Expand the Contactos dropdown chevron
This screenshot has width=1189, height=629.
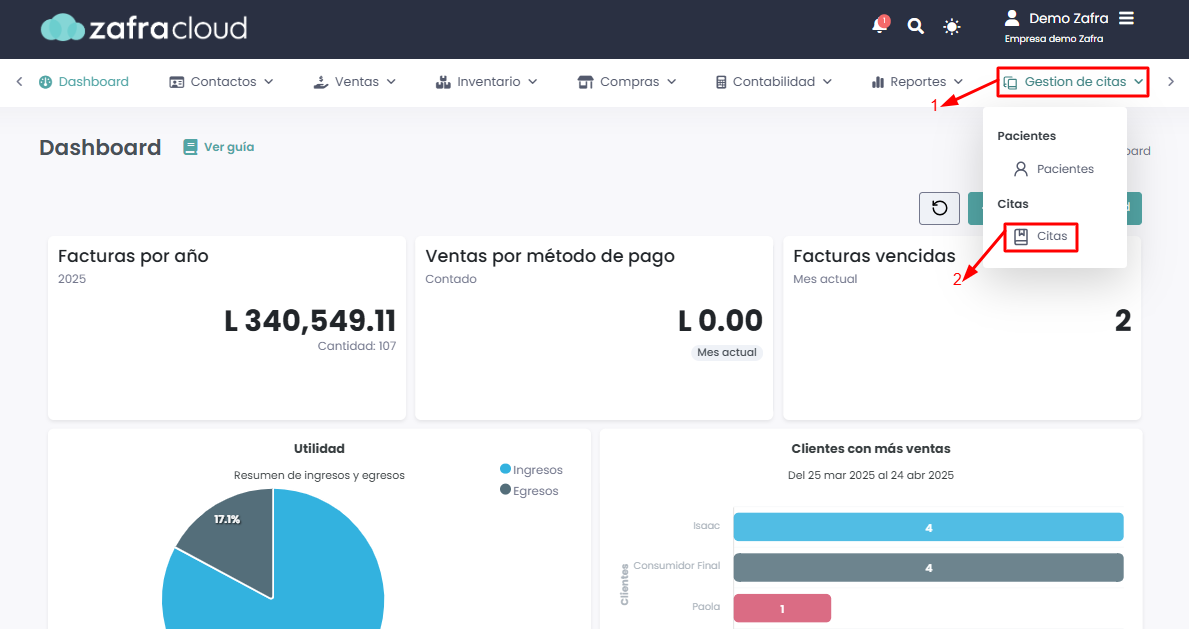tap(268, 82)
